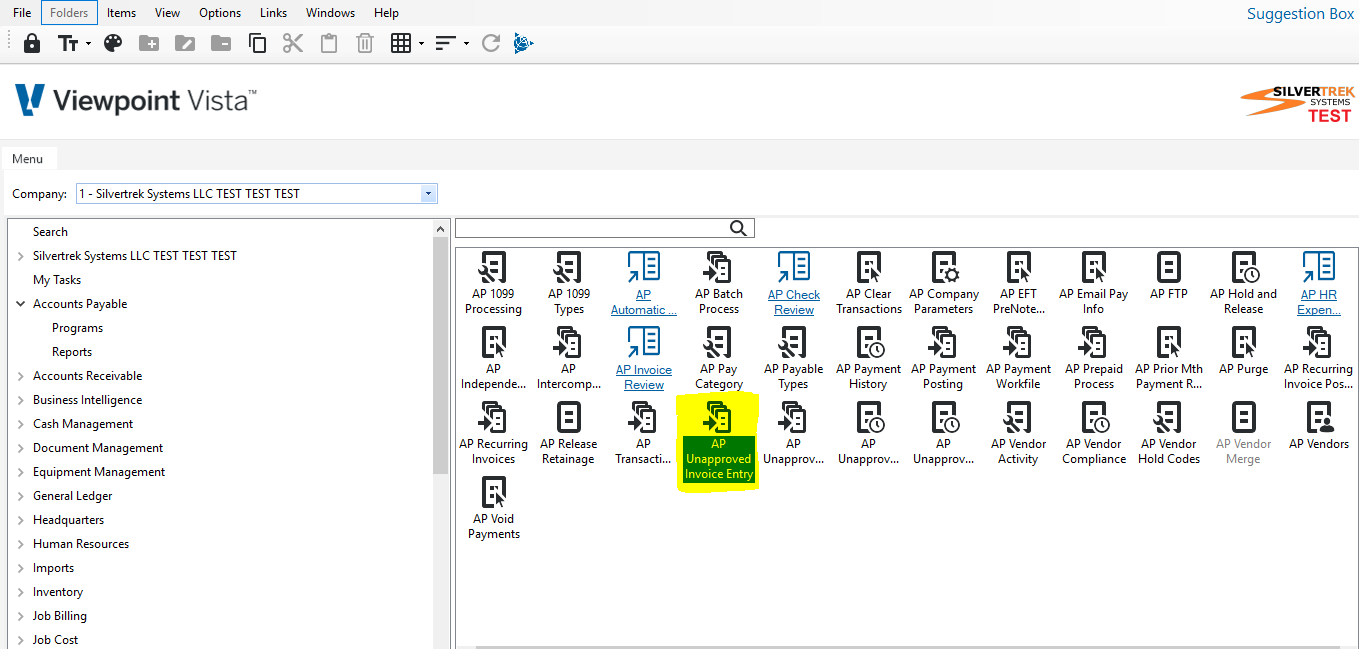The image size is (1359, 649).
Task: Open the Options menu
Action: click(220, 13)
